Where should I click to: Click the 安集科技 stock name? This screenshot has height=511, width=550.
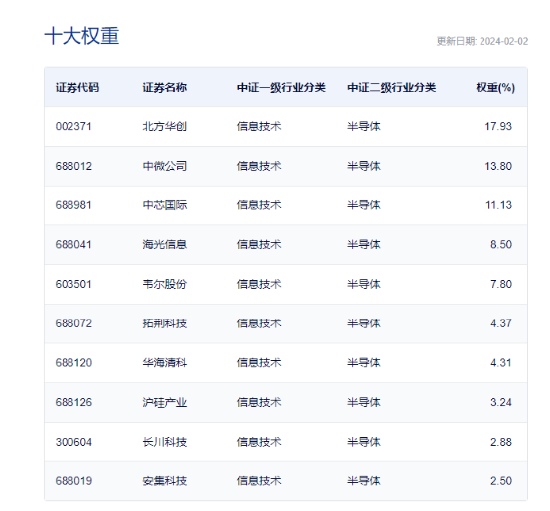click(165, 480)
